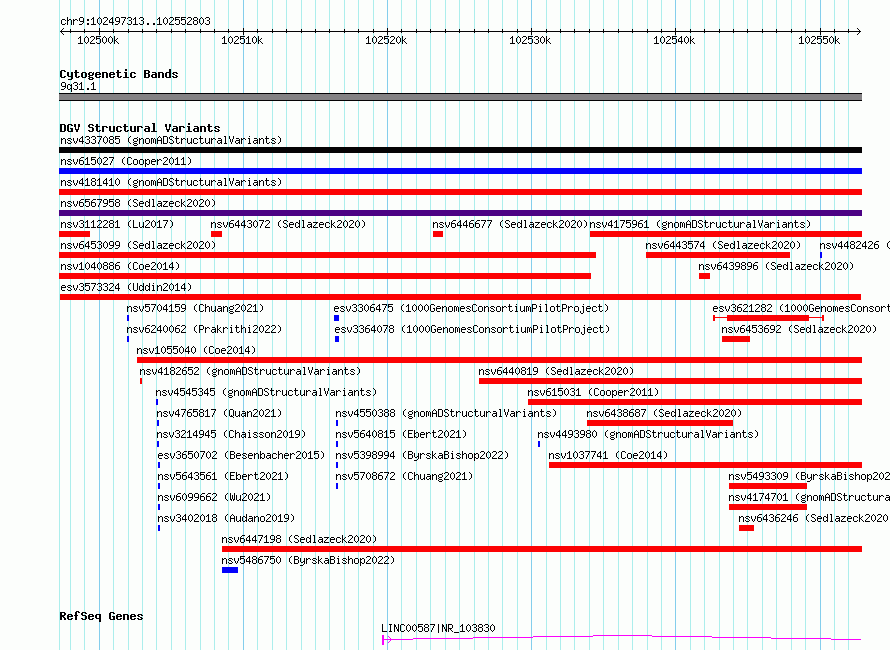Click the 102540k ruler position label
890x650 pixels.
pyautogui.click(x=674, y=40)
